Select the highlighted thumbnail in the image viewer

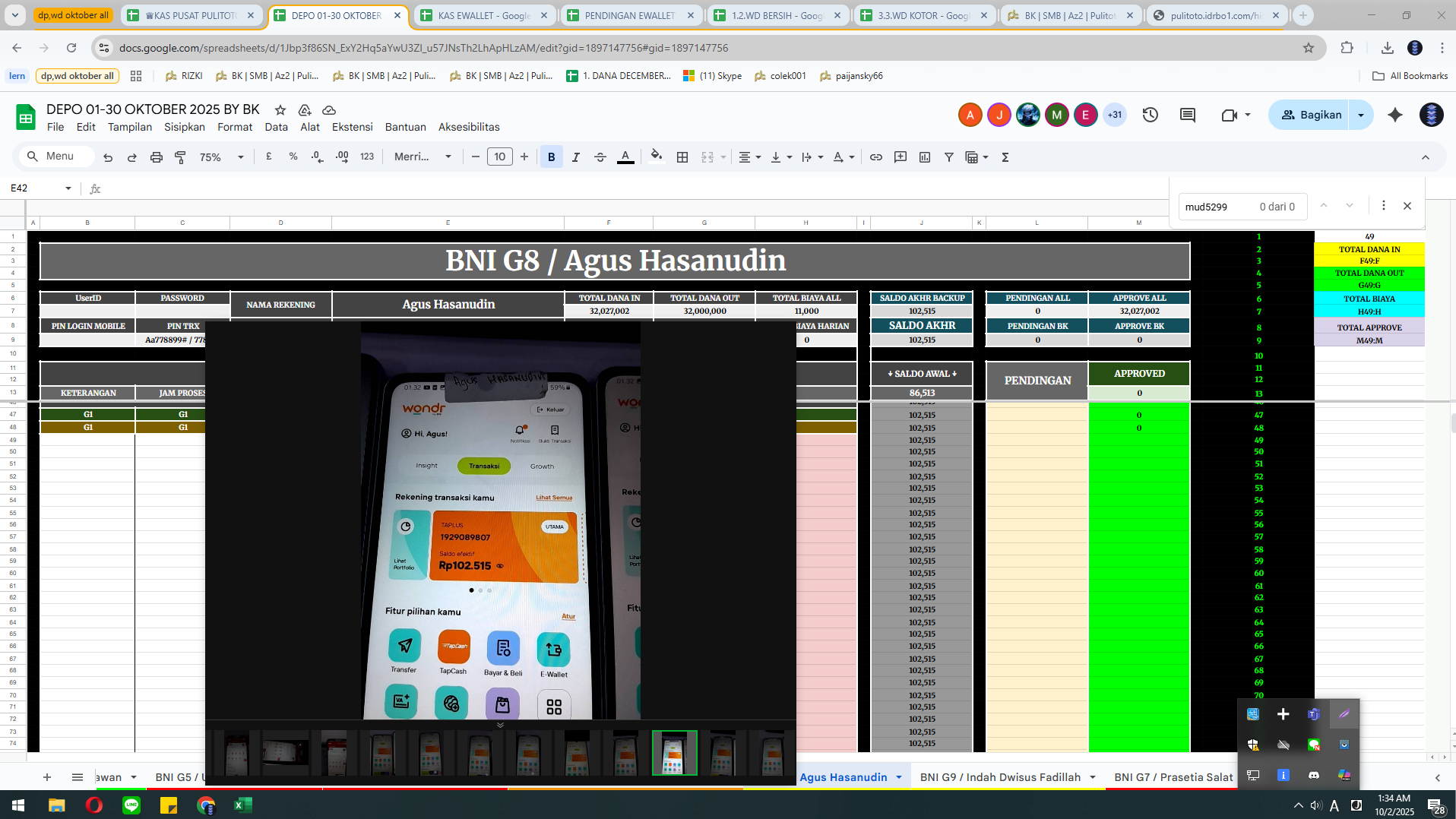click(x=674, y=753)
